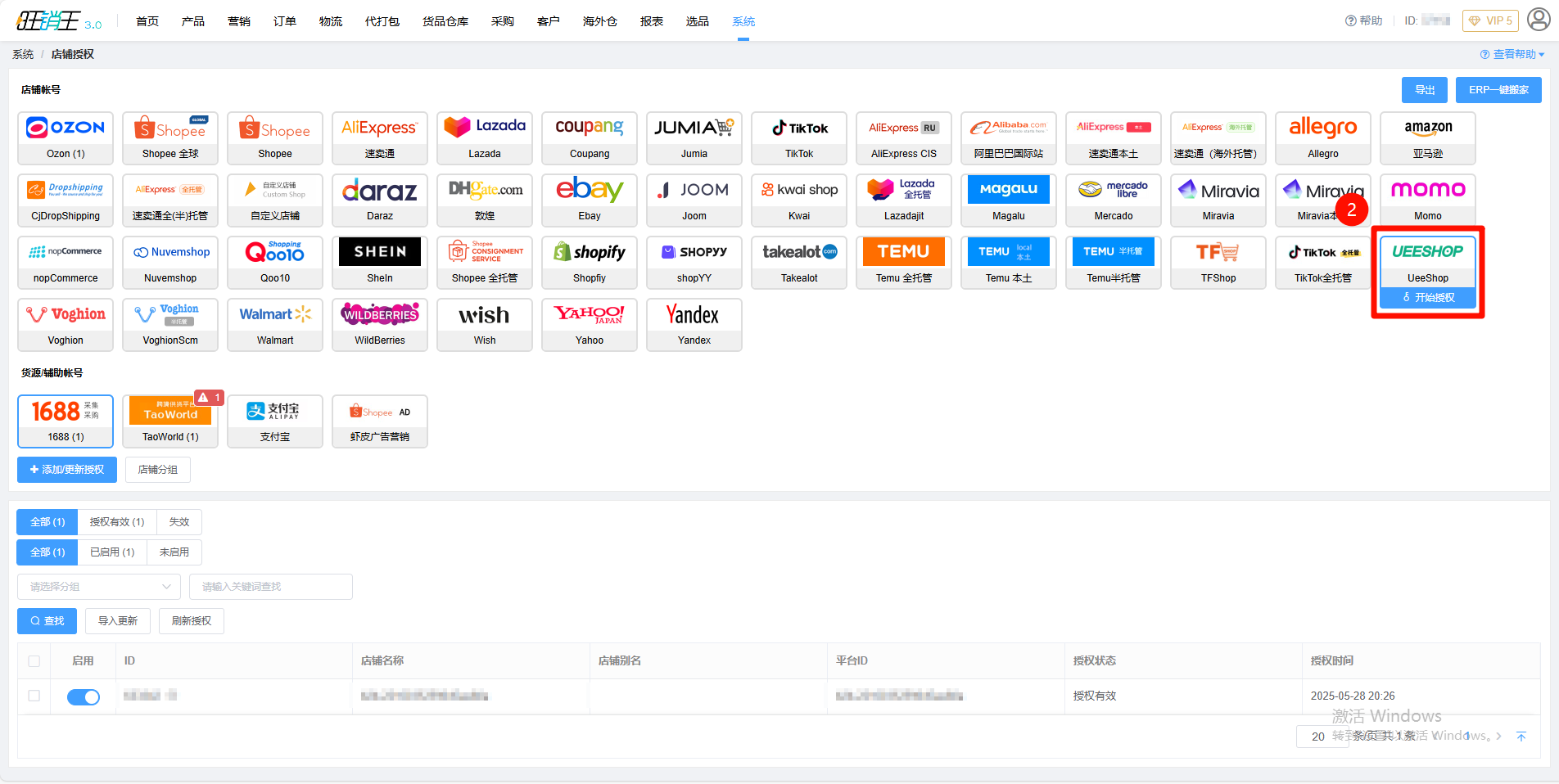Image resolution: width=1559 pixels, height=784 pixels.
Task: Open the 系统 menu
Action: pos(743,21)
